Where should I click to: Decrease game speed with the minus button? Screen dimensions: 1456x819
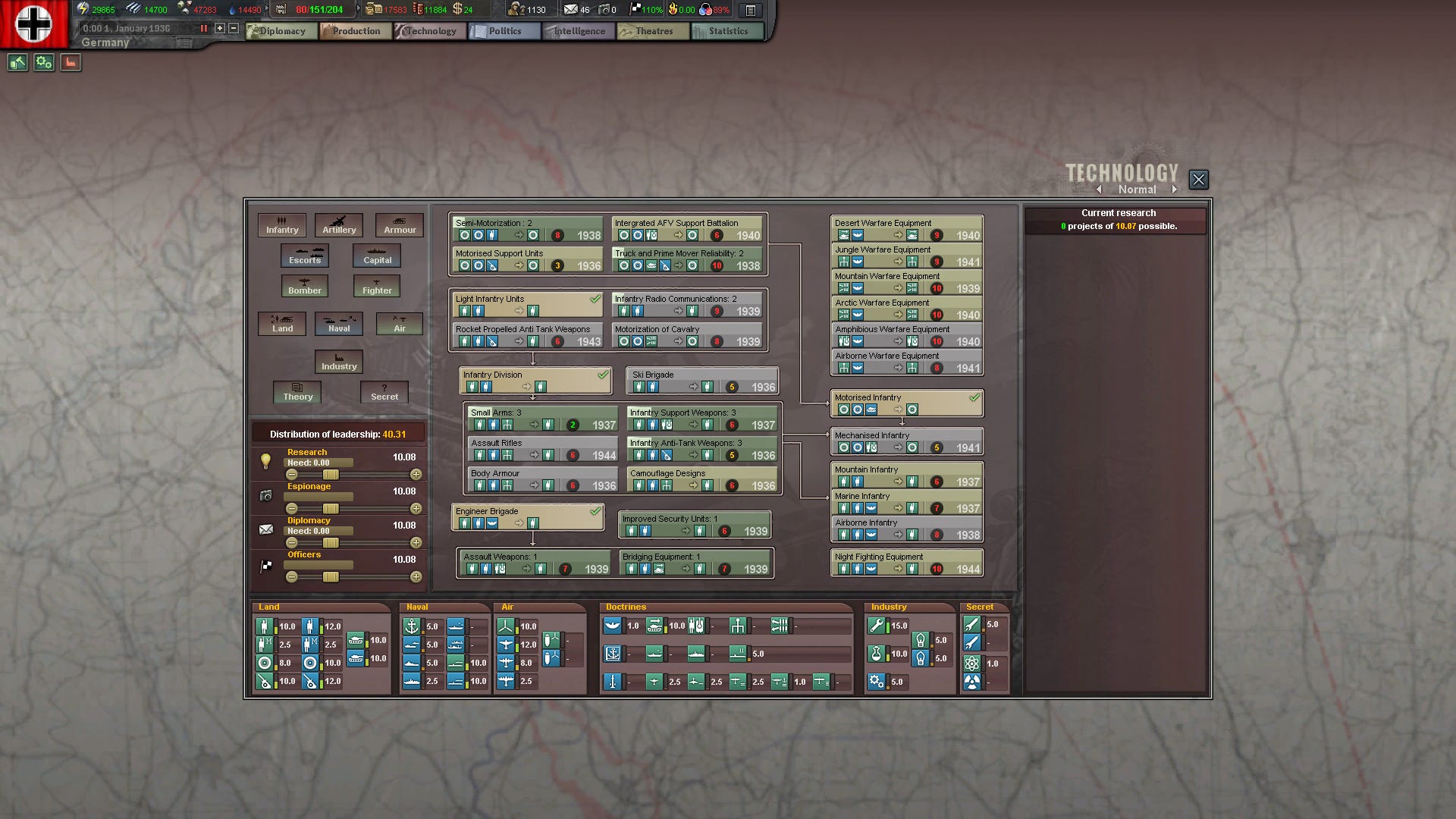234,28
